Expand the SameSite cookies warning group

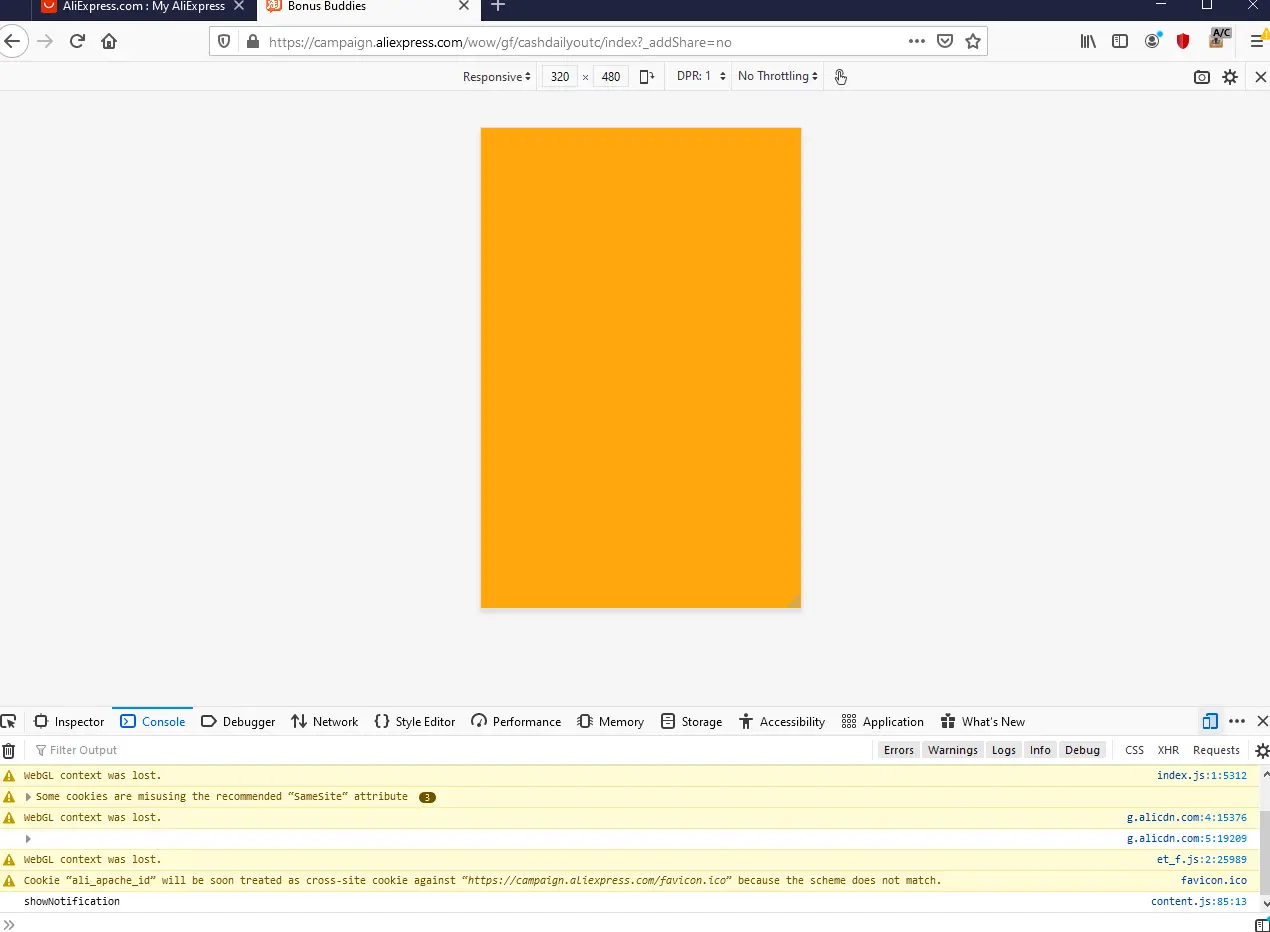click(x=28, y=797)
